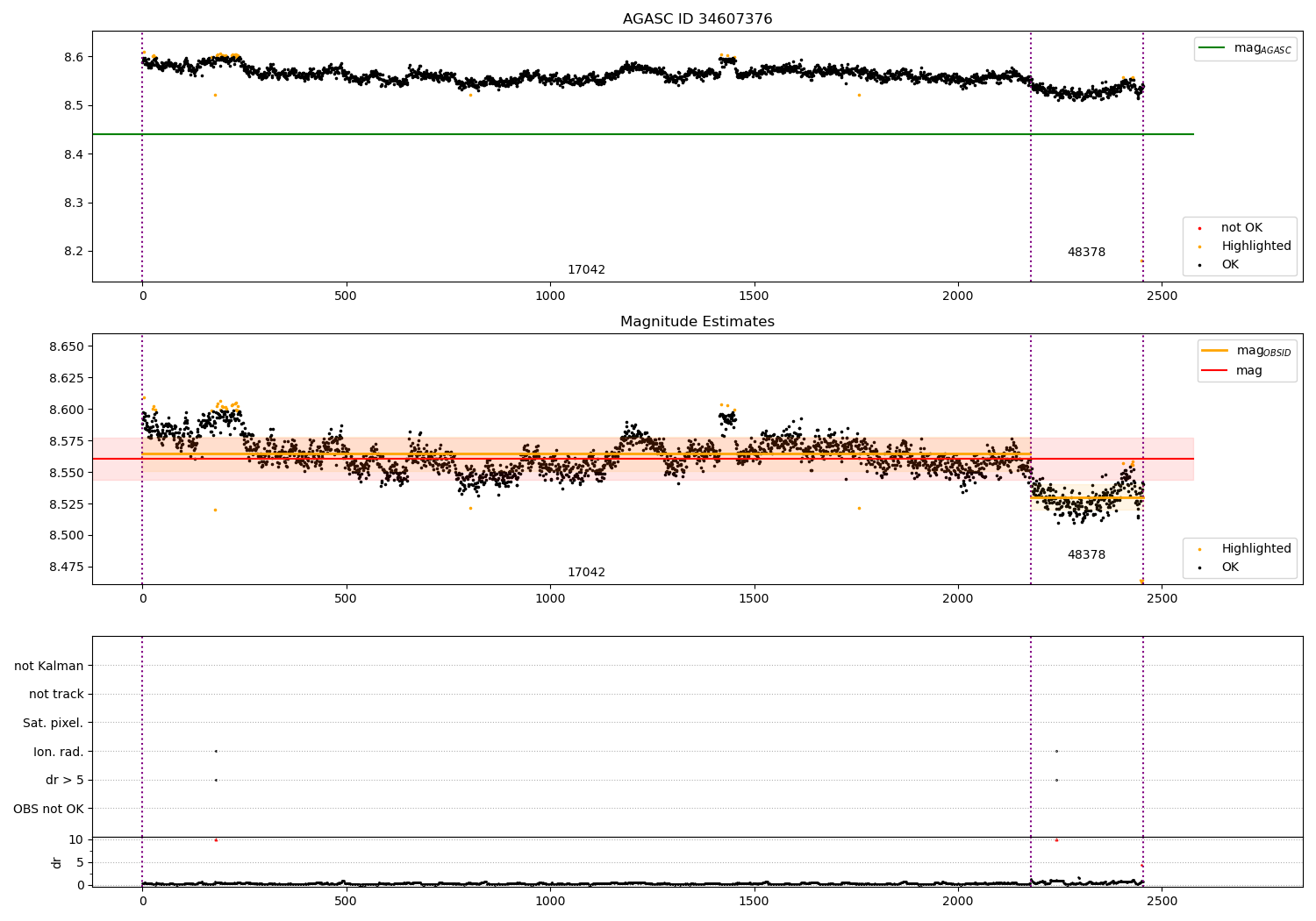
Task: Click the 8.625 y-axis tick label
Action: 67,379
